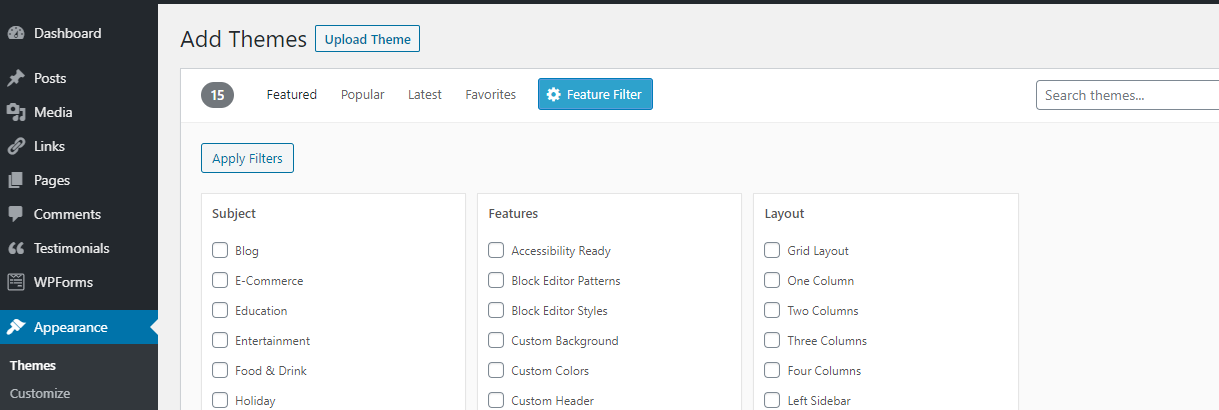Click the Comments speech bubble icon
1219x410 pixels.
[x=16, y=214]
